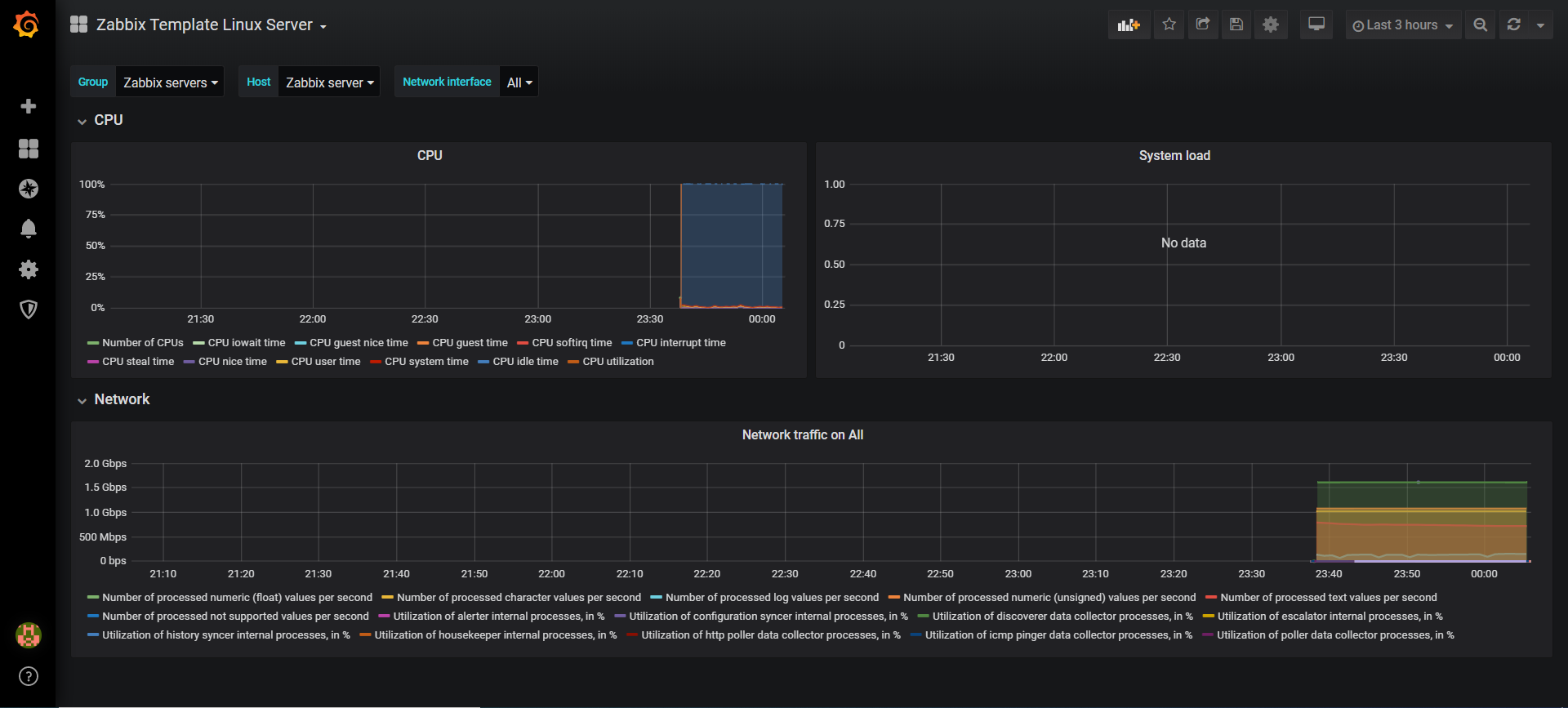Click the blue CPU graph area
This screenshot has width=1568, height=708.
732,245
